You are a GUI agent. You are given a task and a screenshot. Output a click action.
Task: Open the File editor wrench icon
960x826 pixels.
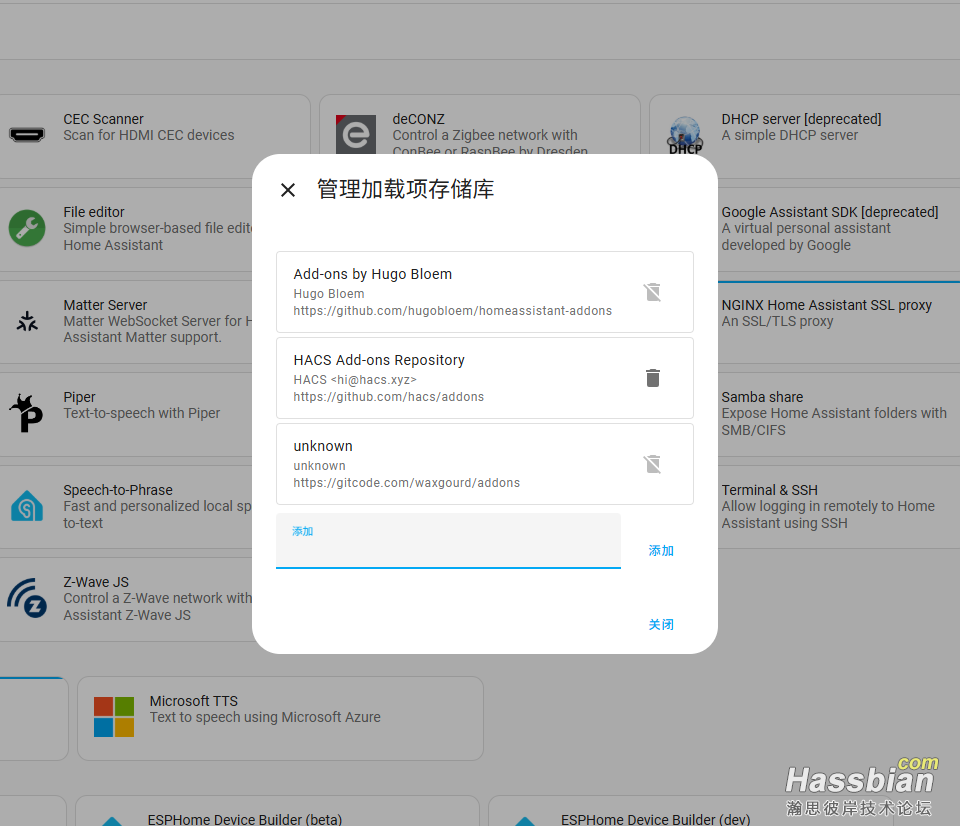point(27,228)
